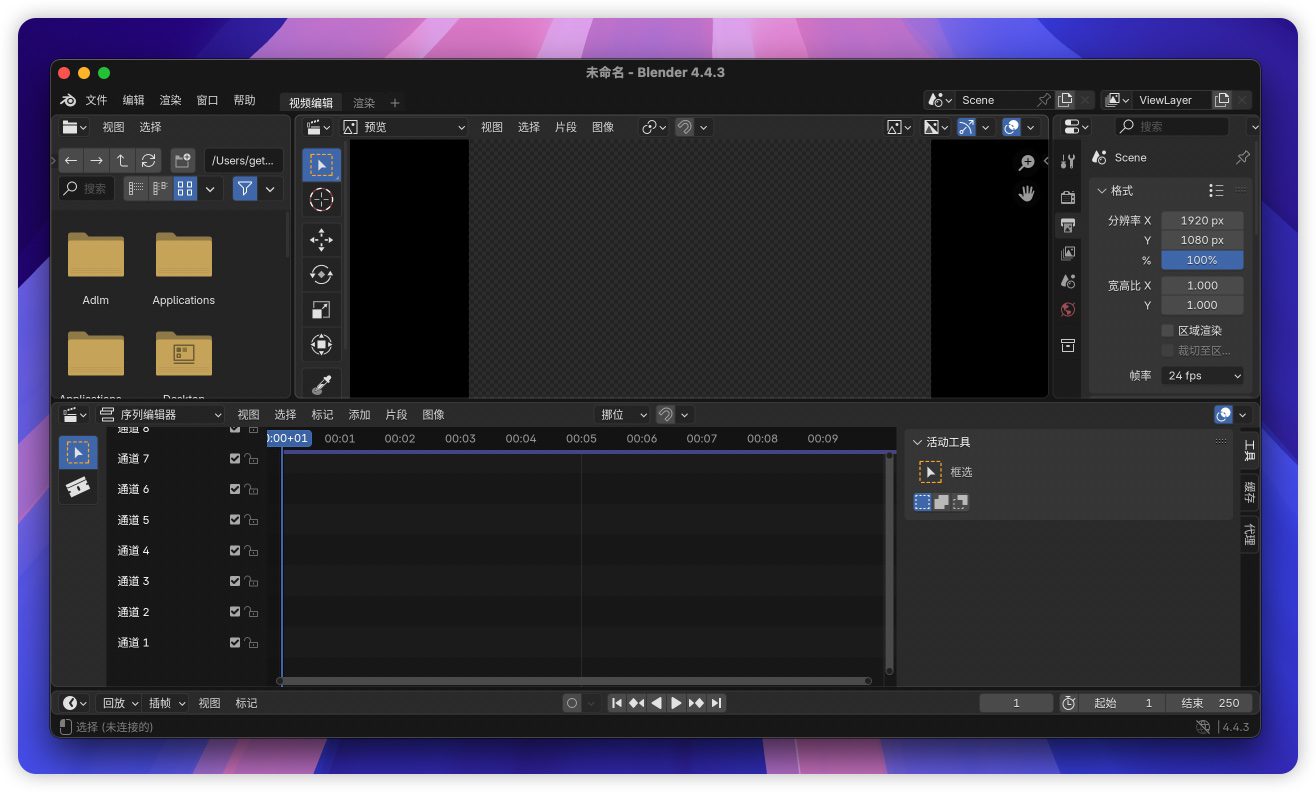Click the zoom magnifier icon in preview
This screenshot has height=792, width=1316.
1026,163
